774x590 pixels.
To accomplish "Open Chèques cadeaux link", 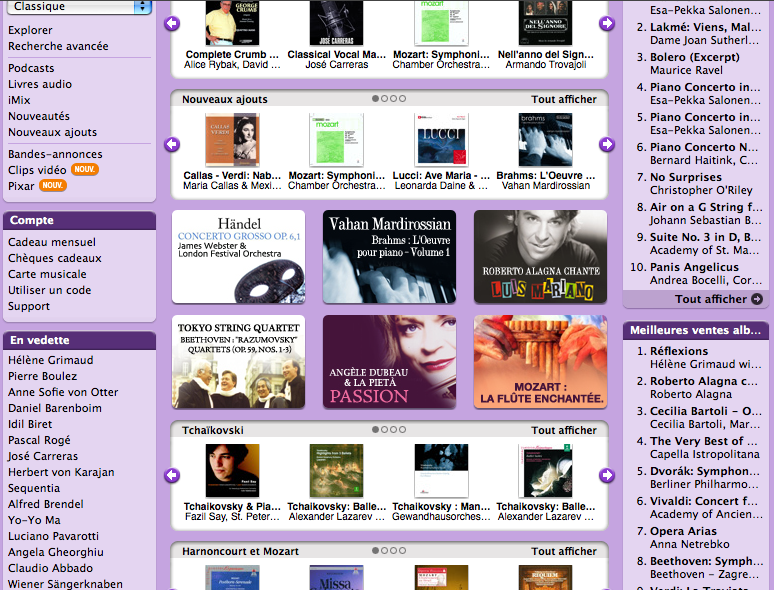I will tap(55, 258).
